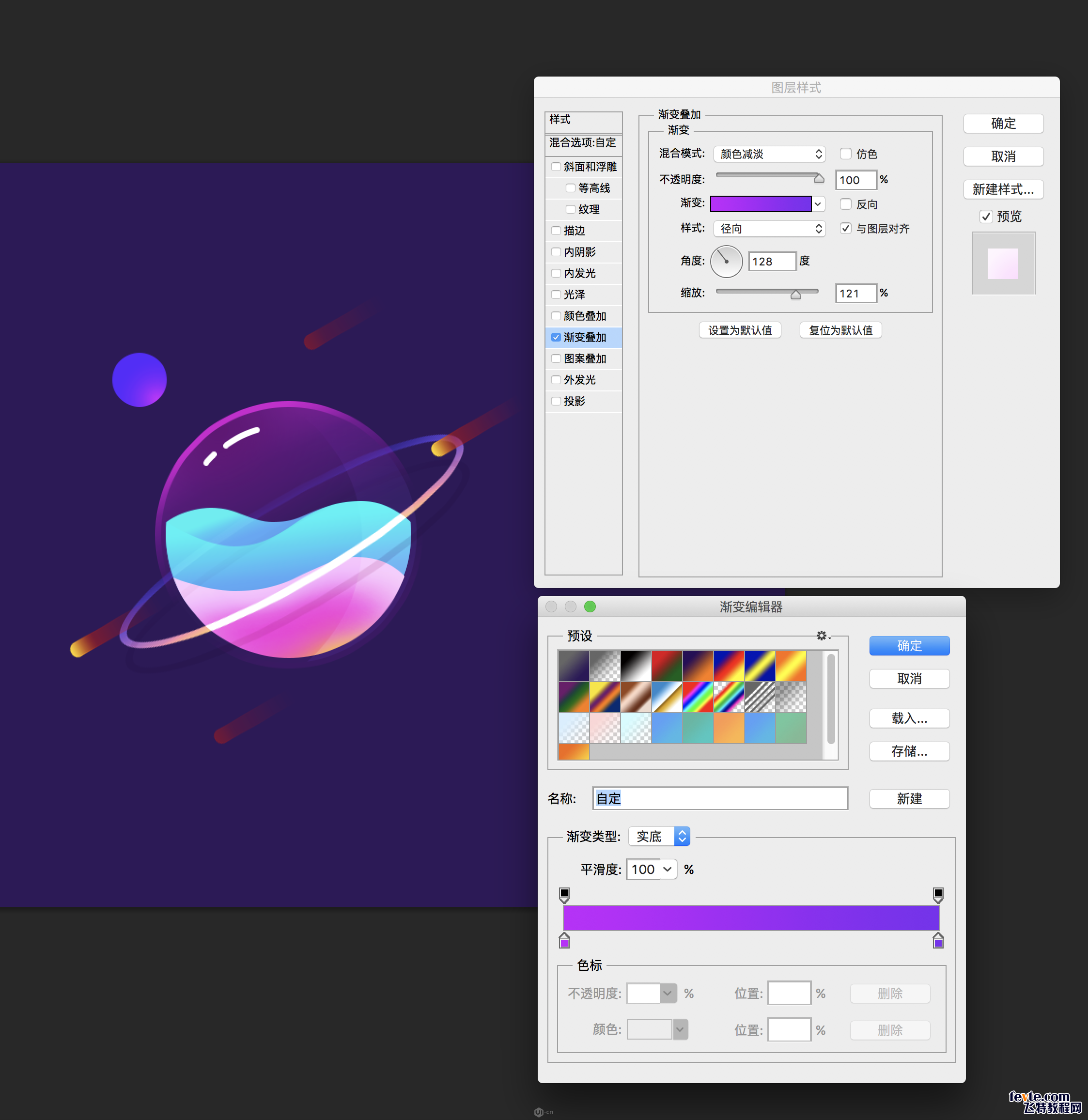Click 确定 in the 图层样式 dialog
Screen dimensions: 1088x1120
[x=1003, y=124]
